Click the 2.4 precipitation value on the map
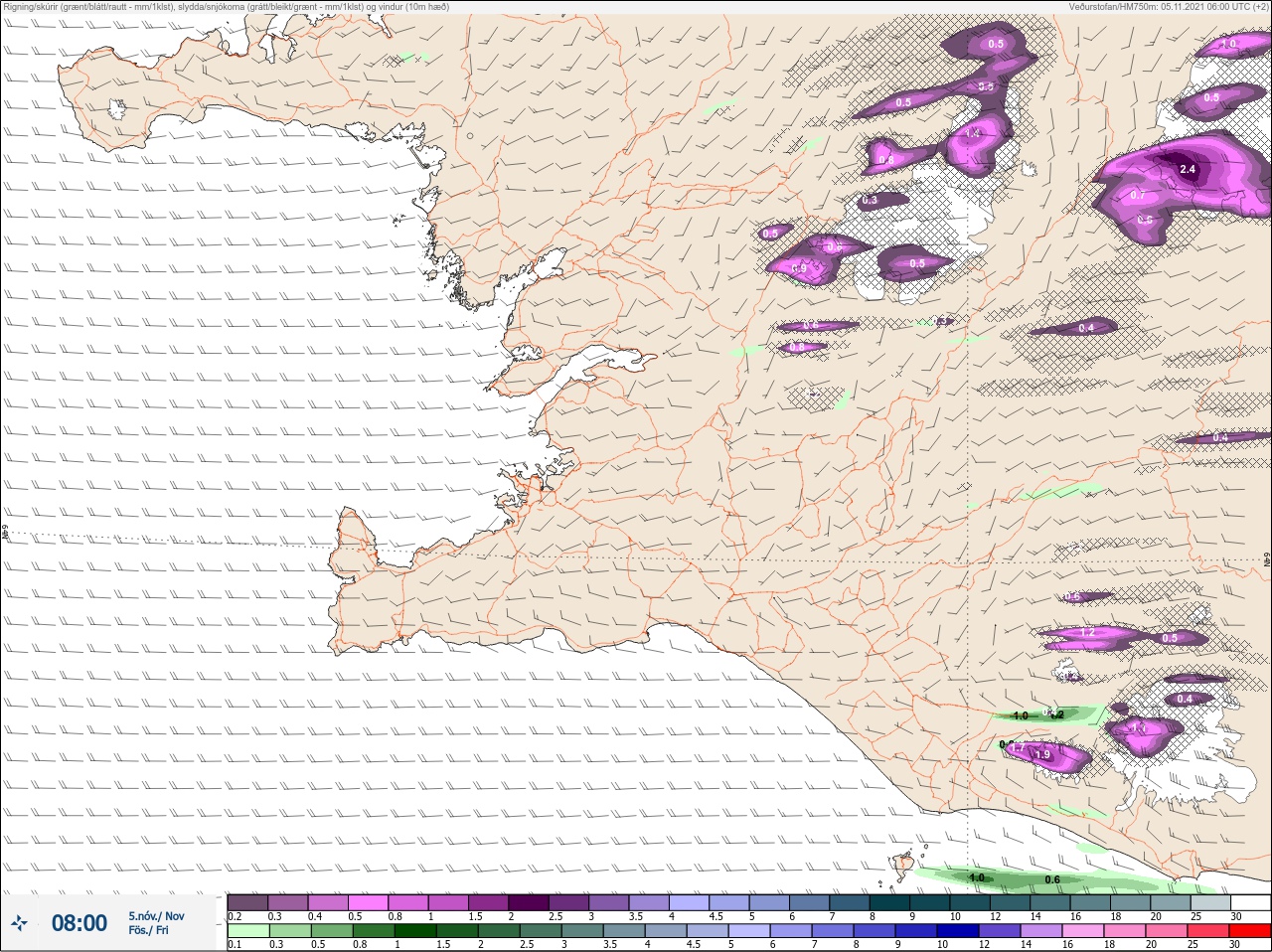 tap(1187, 169)
